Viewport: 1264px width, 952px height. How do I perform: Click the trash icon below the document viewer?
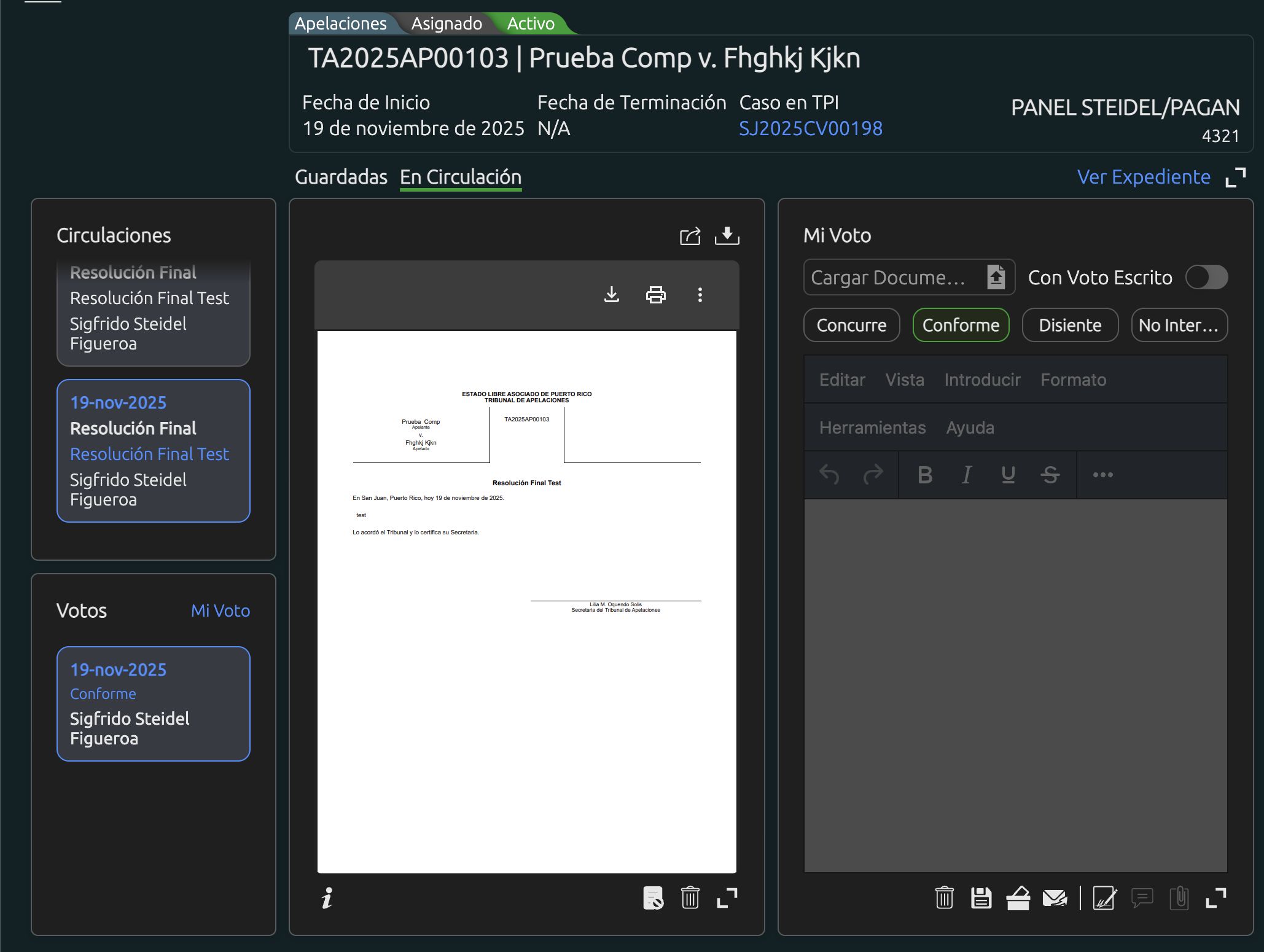pos(690,899)
